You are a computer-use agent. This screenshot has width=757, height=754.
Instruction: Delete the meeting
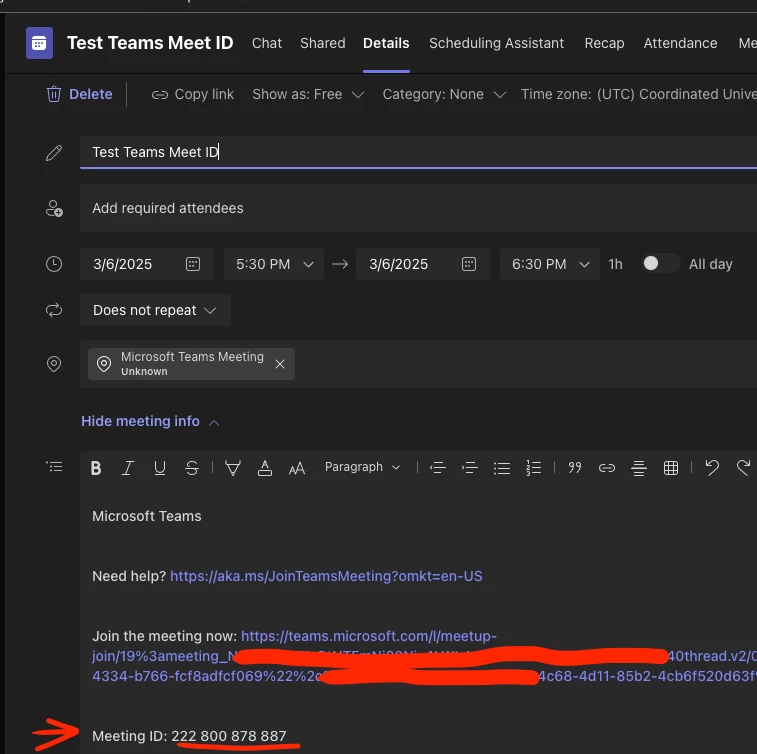coord(79,94)
